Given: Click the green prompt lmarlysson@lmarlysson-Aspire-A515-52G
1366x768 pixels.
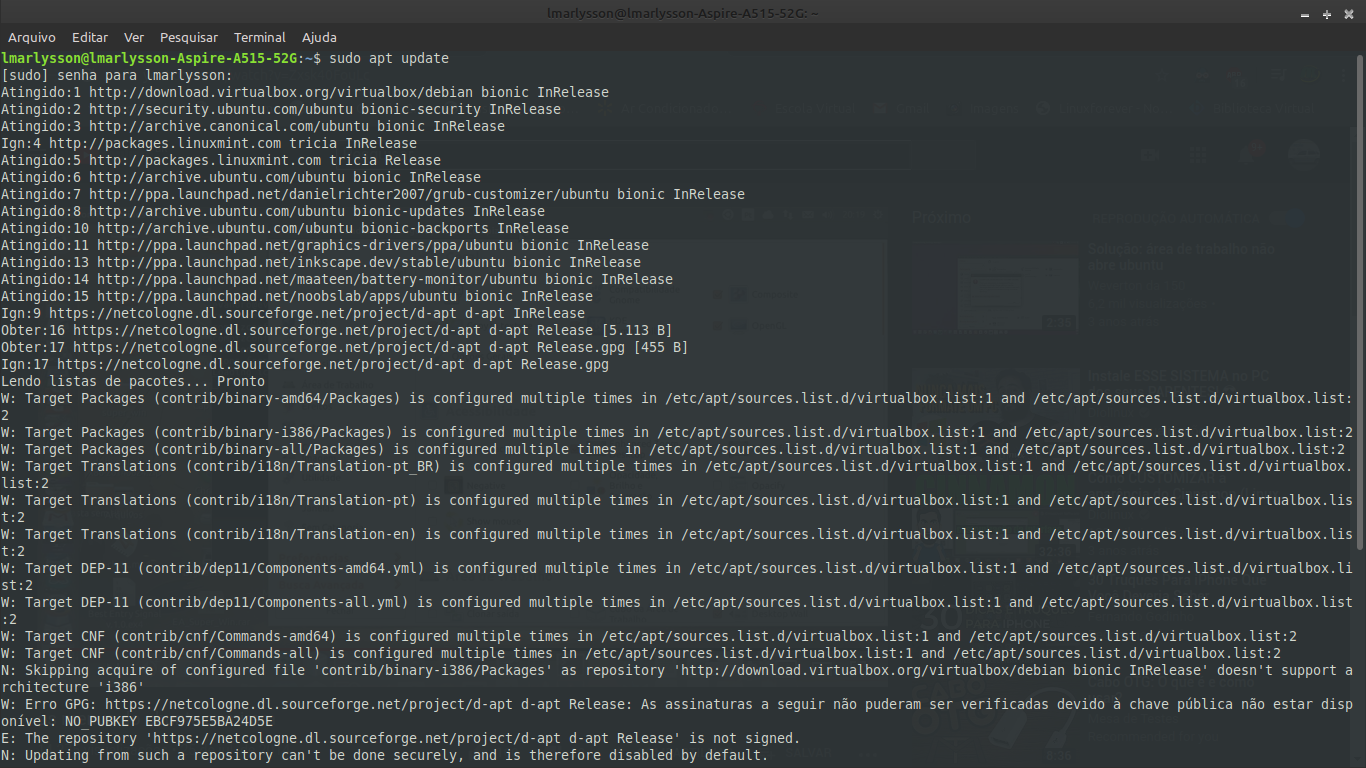Looking at the screenshot, I should (x=149, y=58).
